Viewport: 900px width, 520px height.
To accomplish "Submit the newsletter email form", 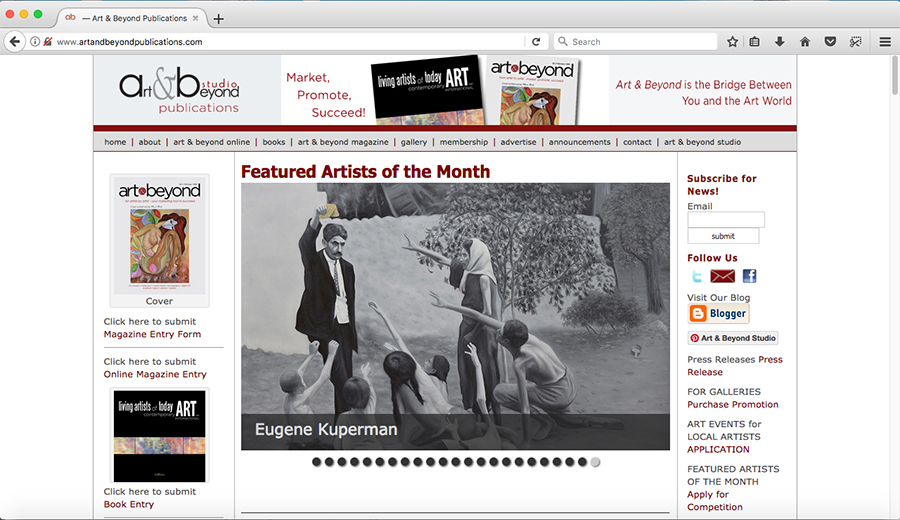I will coord(723,236).
